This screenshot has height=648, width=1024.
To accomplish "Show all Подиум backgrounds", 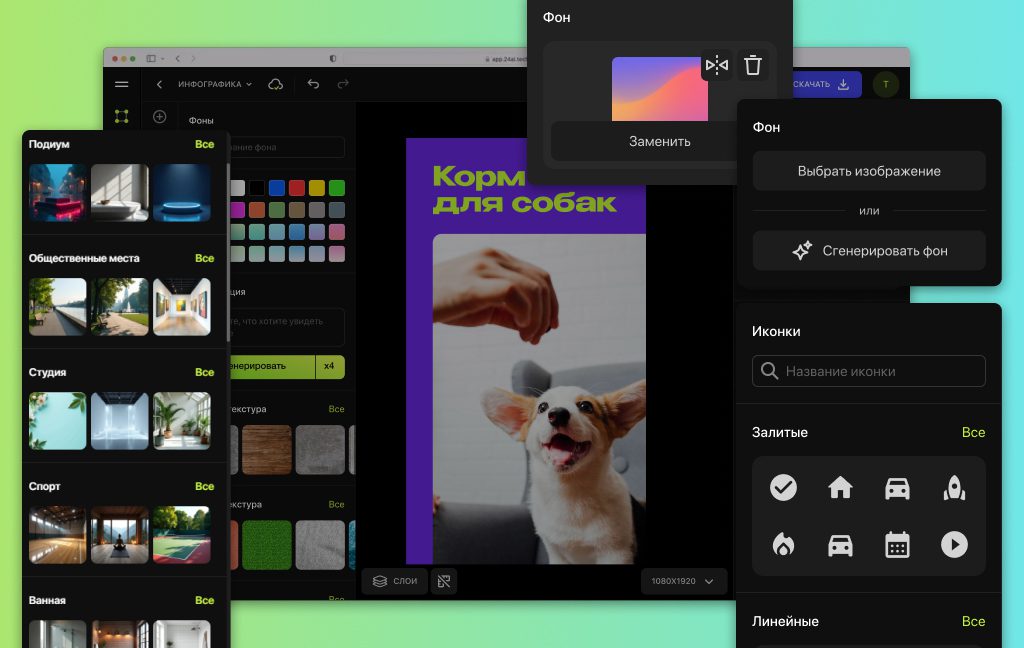I will click(x=204, y=144).
